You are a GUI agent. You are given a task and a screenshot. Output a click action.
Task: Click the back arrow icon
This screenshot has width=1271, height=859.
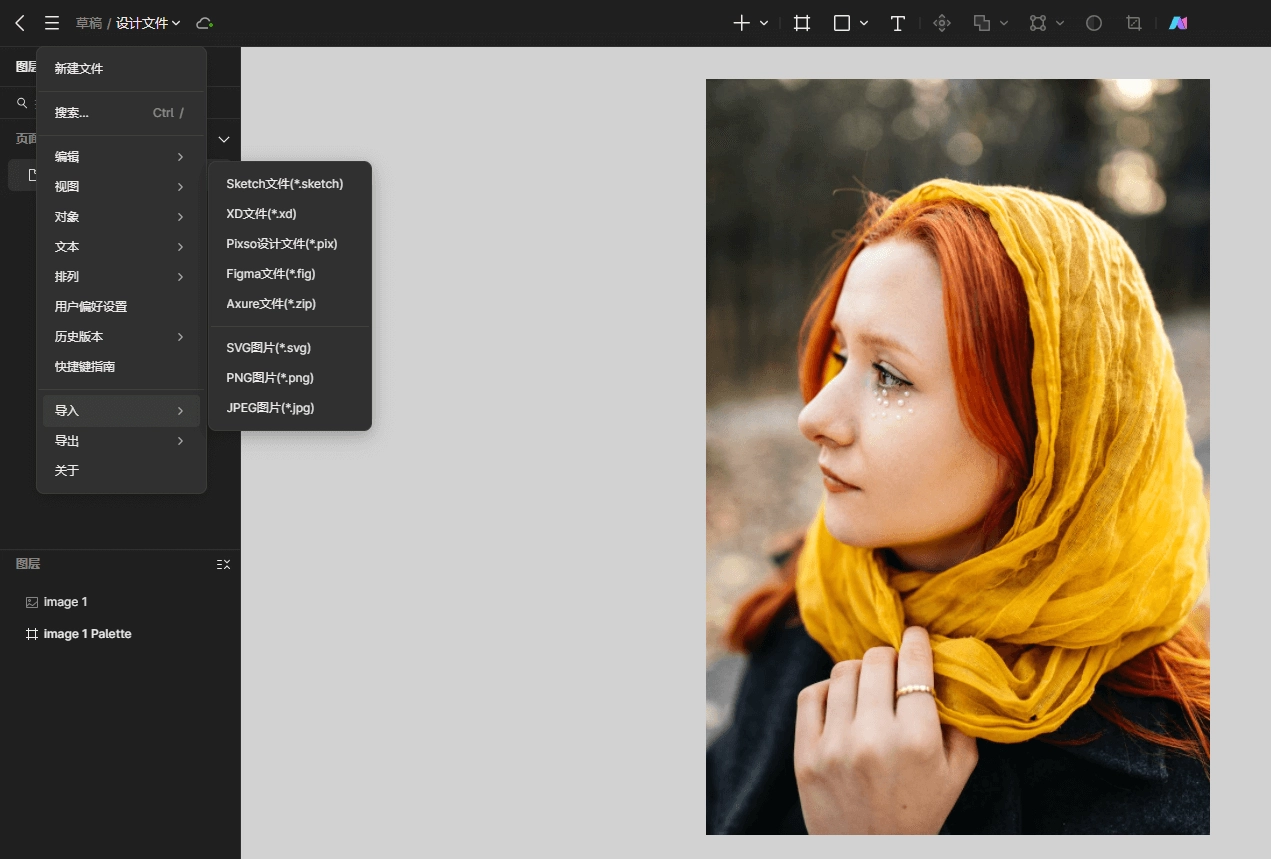click(20, 23)
